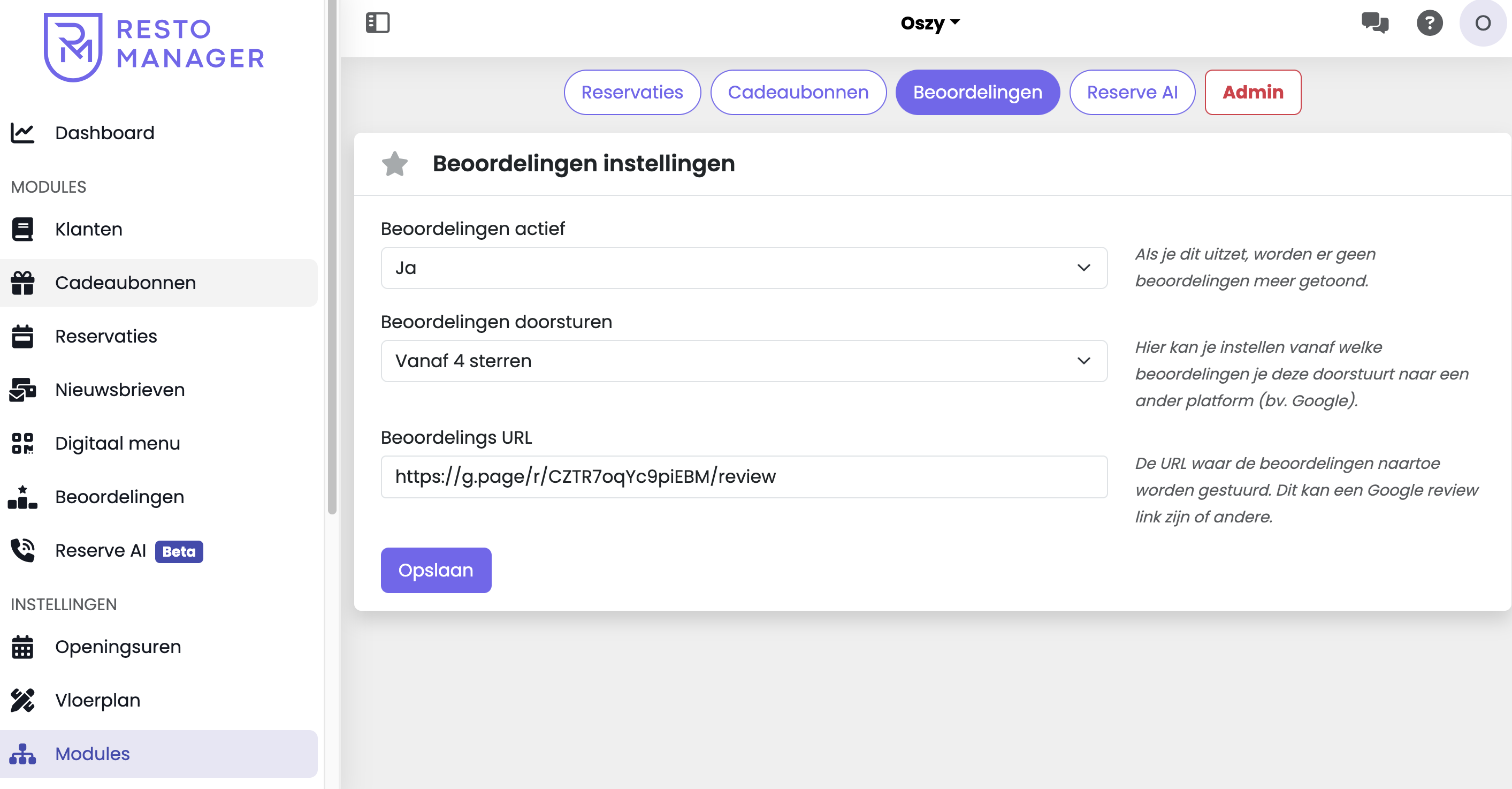This screenshot has width=1512, height=789.
Task: Open the chat messages icon
Action: [1374, 23]
